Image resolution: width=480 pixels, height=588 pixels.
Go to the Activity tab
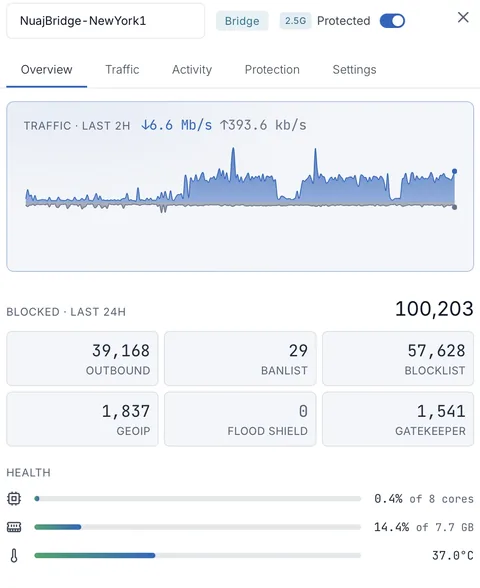[x=192, y=69]
